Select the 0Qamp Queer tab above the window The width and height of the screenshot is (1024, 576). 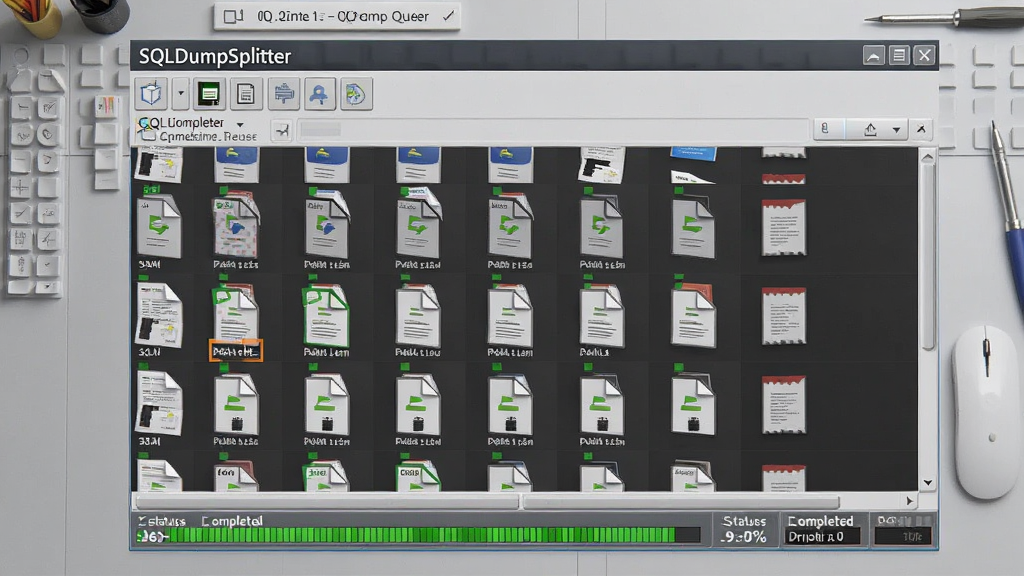[337, 16]
